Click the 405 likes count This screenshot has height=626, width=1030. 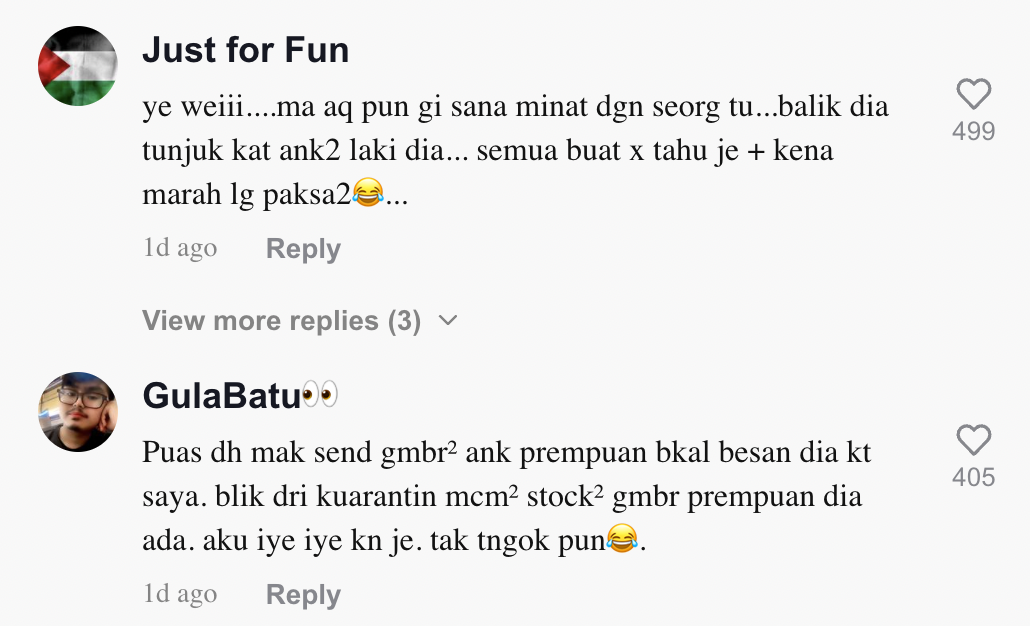point(973,477)
